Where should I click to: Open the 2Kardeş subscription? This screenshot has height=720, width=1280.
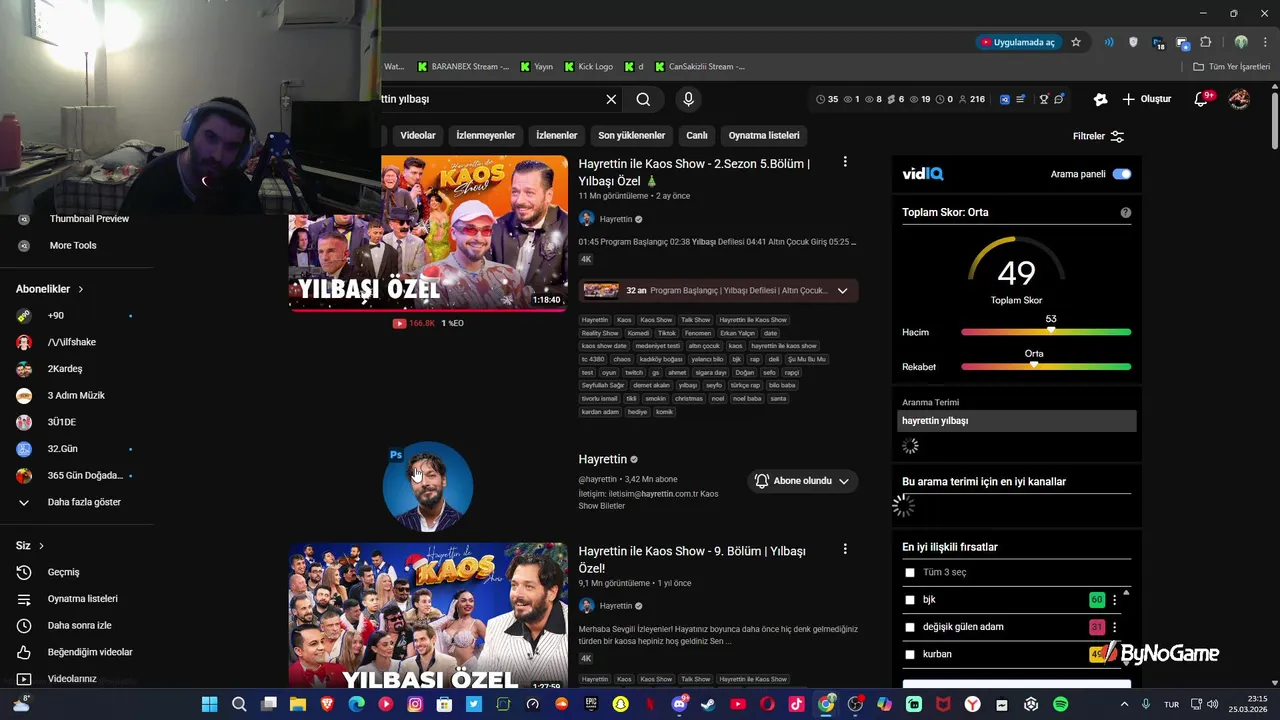65,369
